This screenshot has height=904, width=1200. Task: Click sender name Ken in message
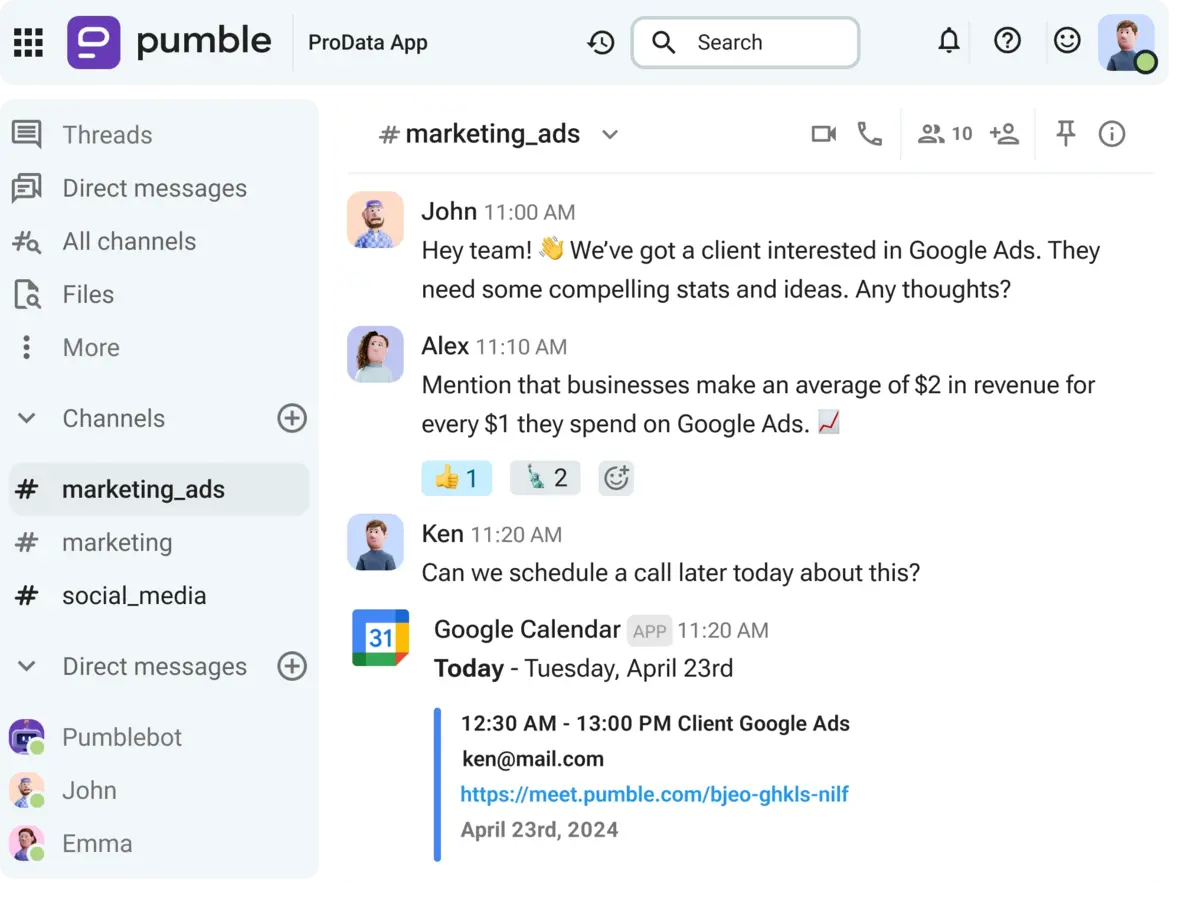[442, 534]
